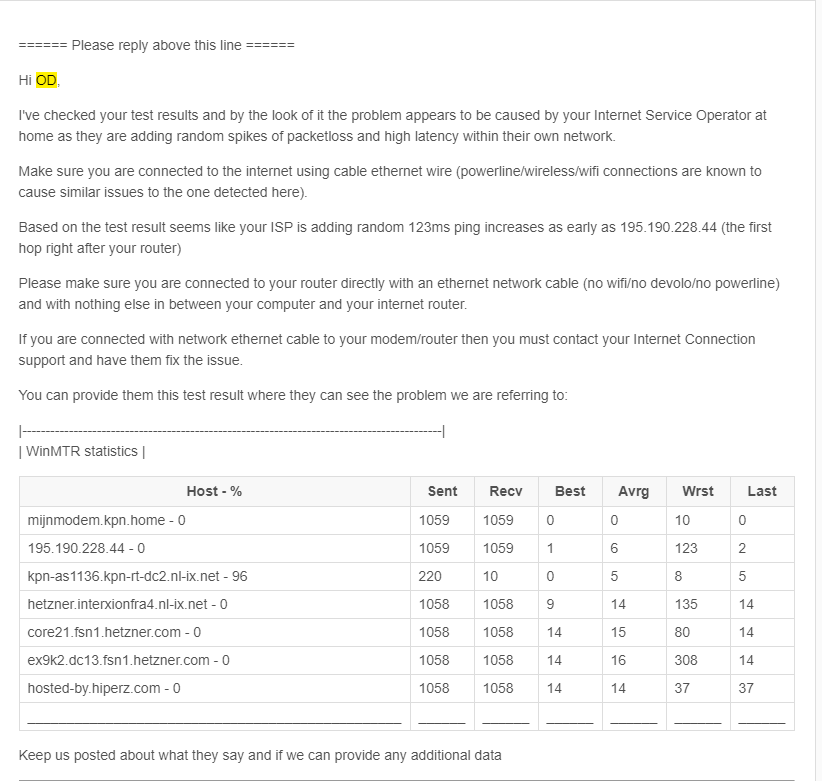
Task: Click the kpn-as1136.kpn-rt-dc2.nl-ix.net row
Action: click(407, 577)
